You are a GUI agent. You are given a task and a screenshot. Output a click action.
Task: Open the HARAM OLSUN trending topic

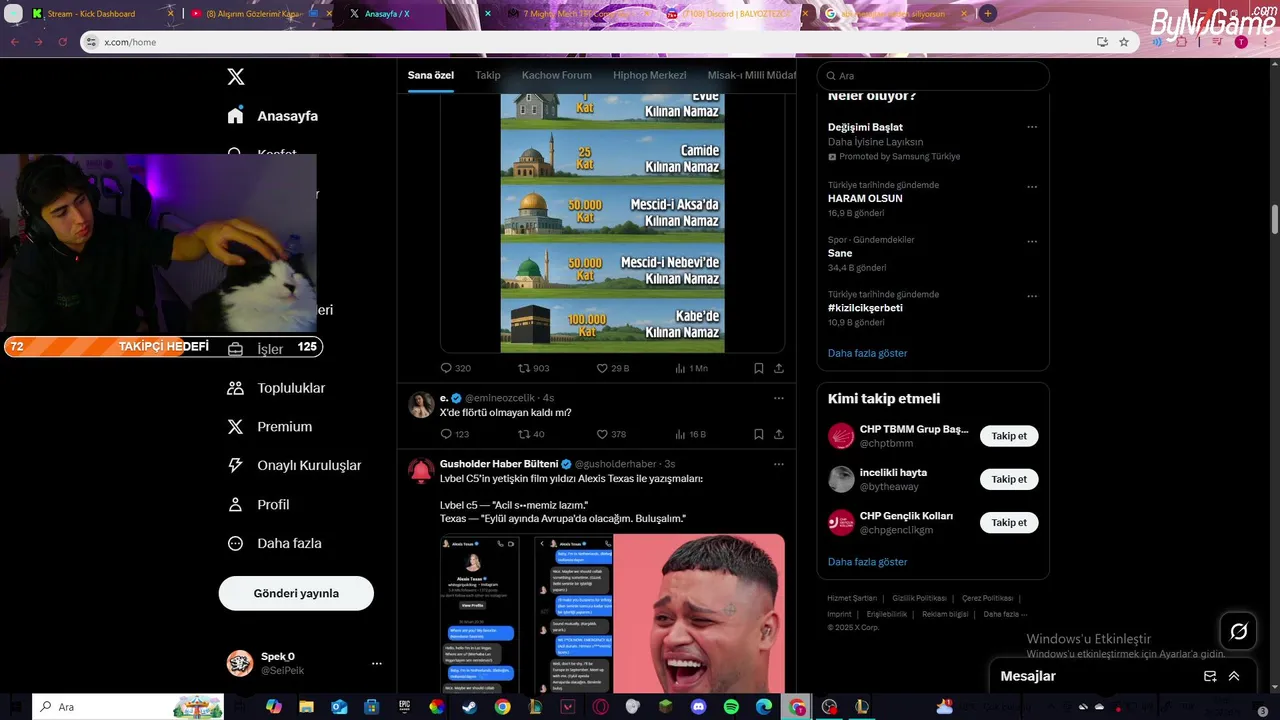[x=865, y=199]
